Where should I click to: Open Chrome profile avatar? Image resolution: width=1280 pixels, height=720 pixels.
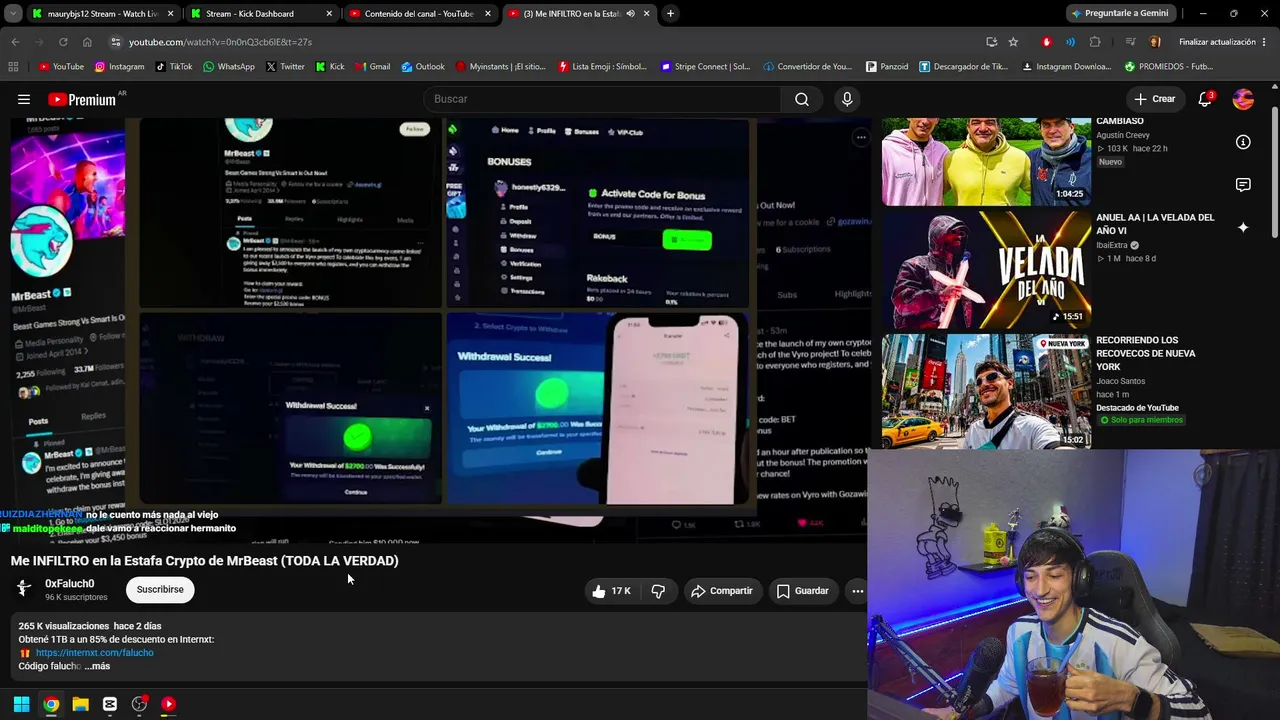1155,42
